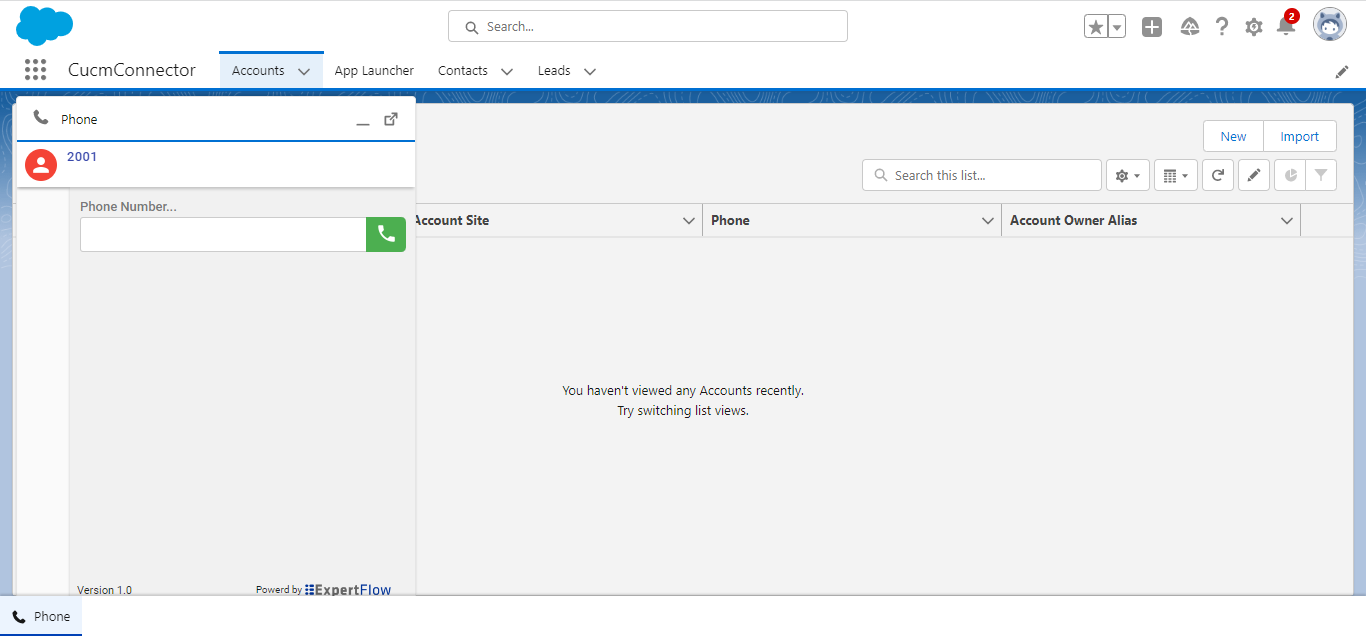Create a new item using the plus icon
Screen dimensions: 1366x636
pyautogui.click(x=1152, y=26)
